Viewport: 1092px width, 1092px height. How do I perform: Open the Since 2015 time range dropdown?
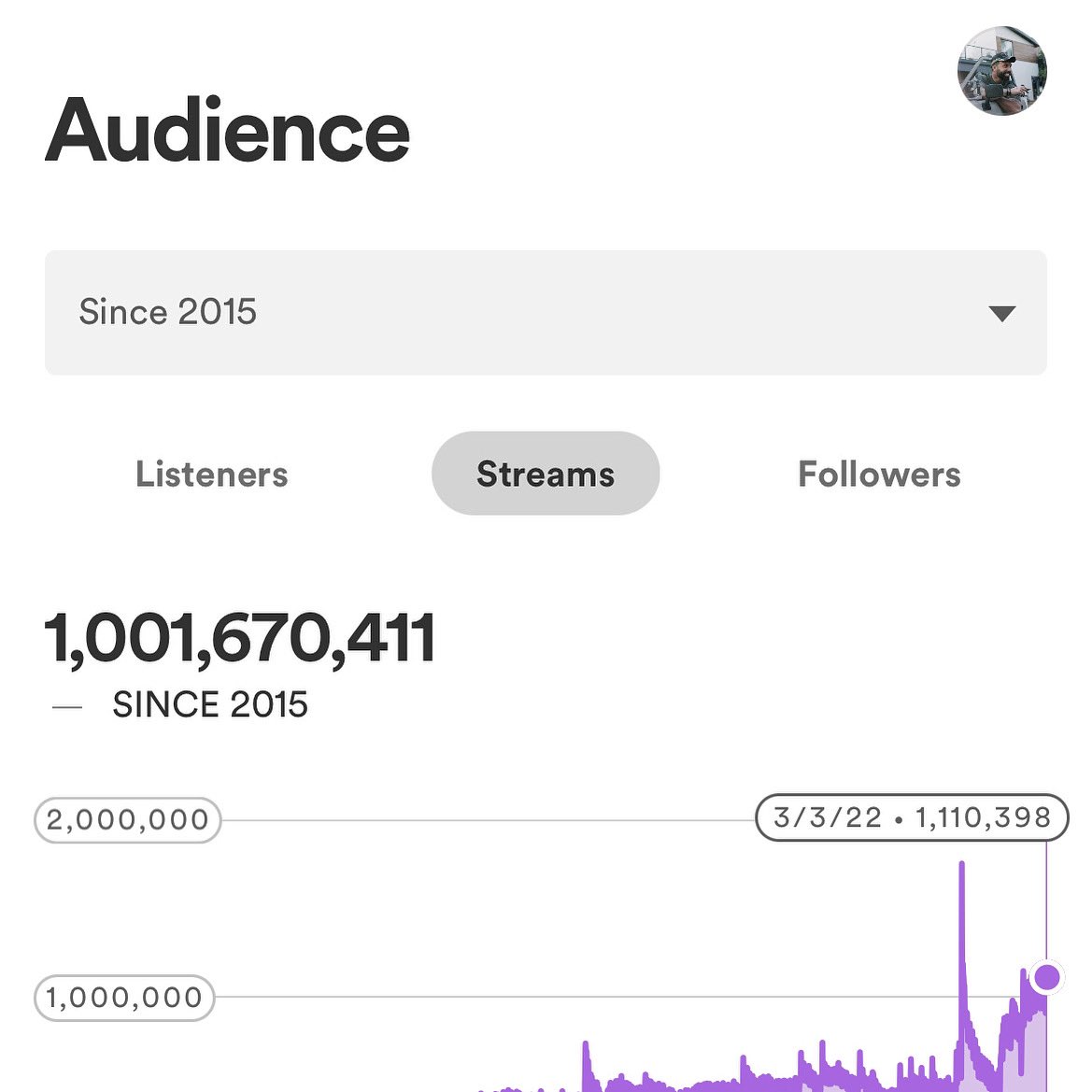pyautogui.click(x=546, y=313)
